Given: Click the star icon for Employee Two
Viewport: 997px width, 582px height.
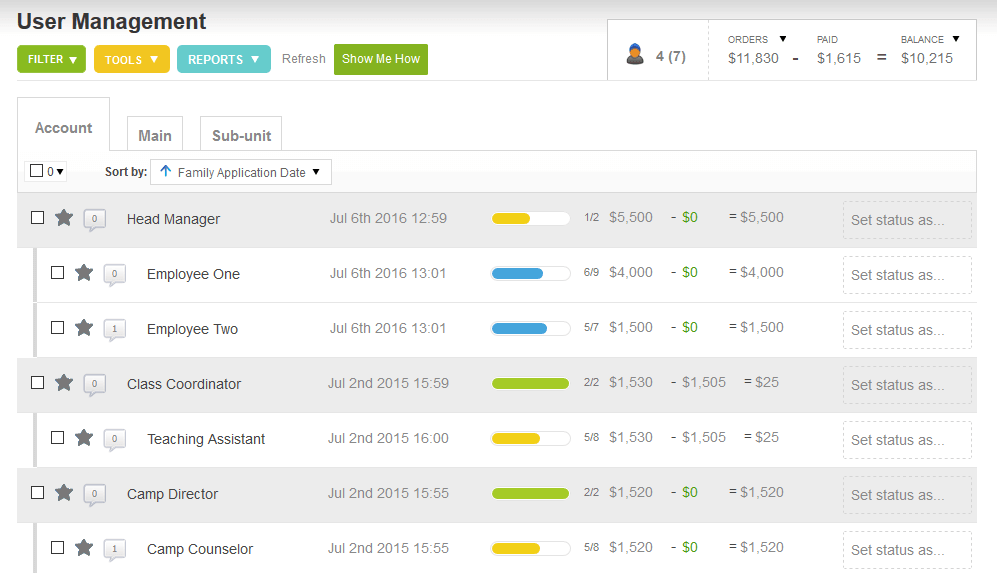Looking at the screenshot, I should [84, 328].
